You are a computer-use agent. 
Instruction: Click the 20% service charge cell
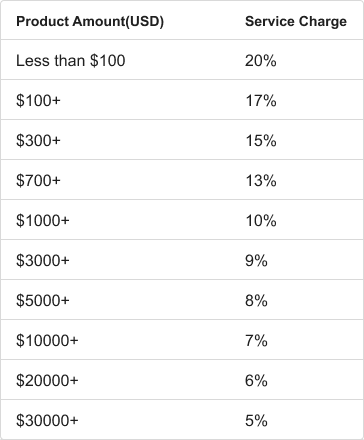pos(261,61)
